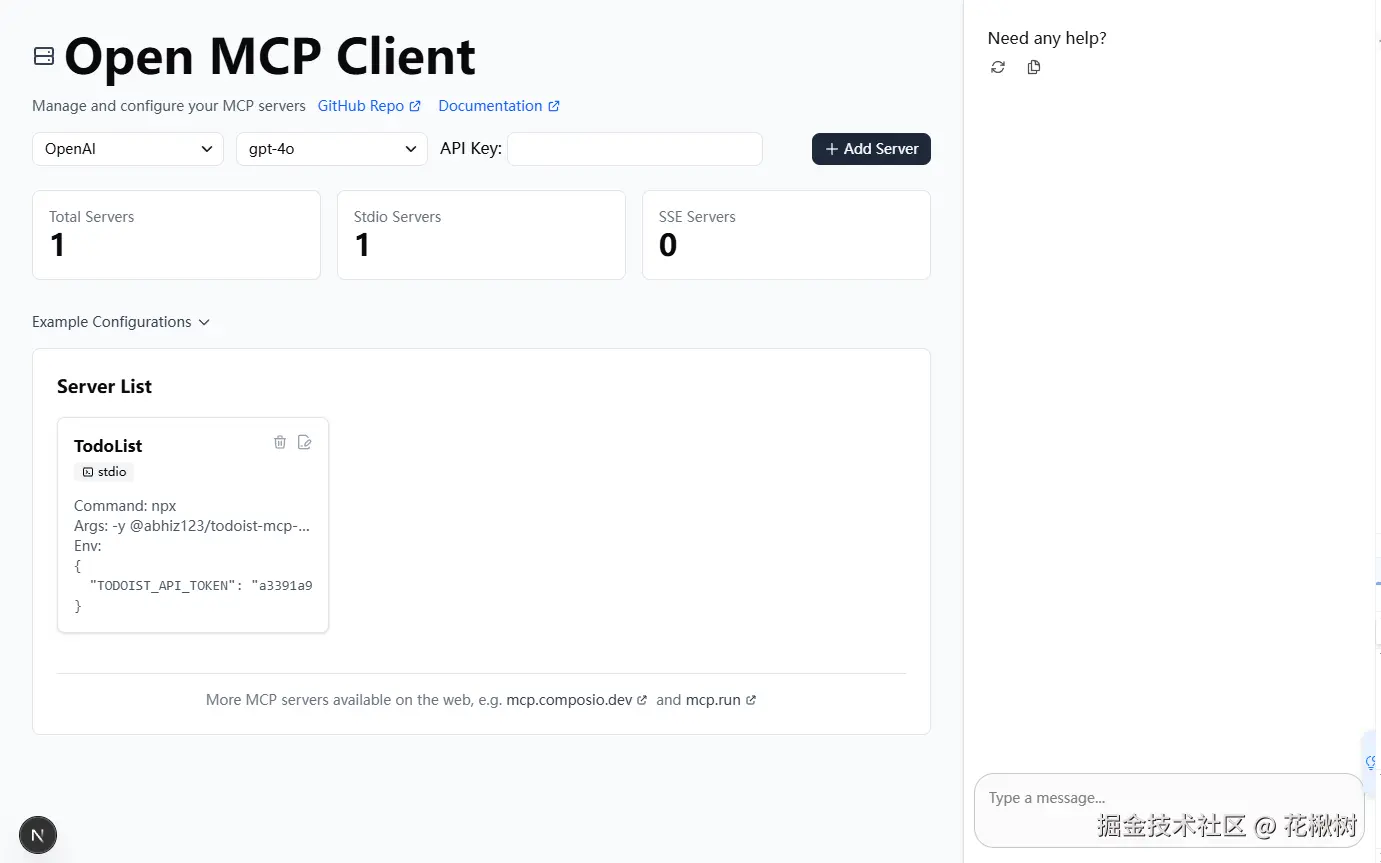Screen dimensions: 1381x863
Task: Focus the API Key input field
Action: coord(635,149)
